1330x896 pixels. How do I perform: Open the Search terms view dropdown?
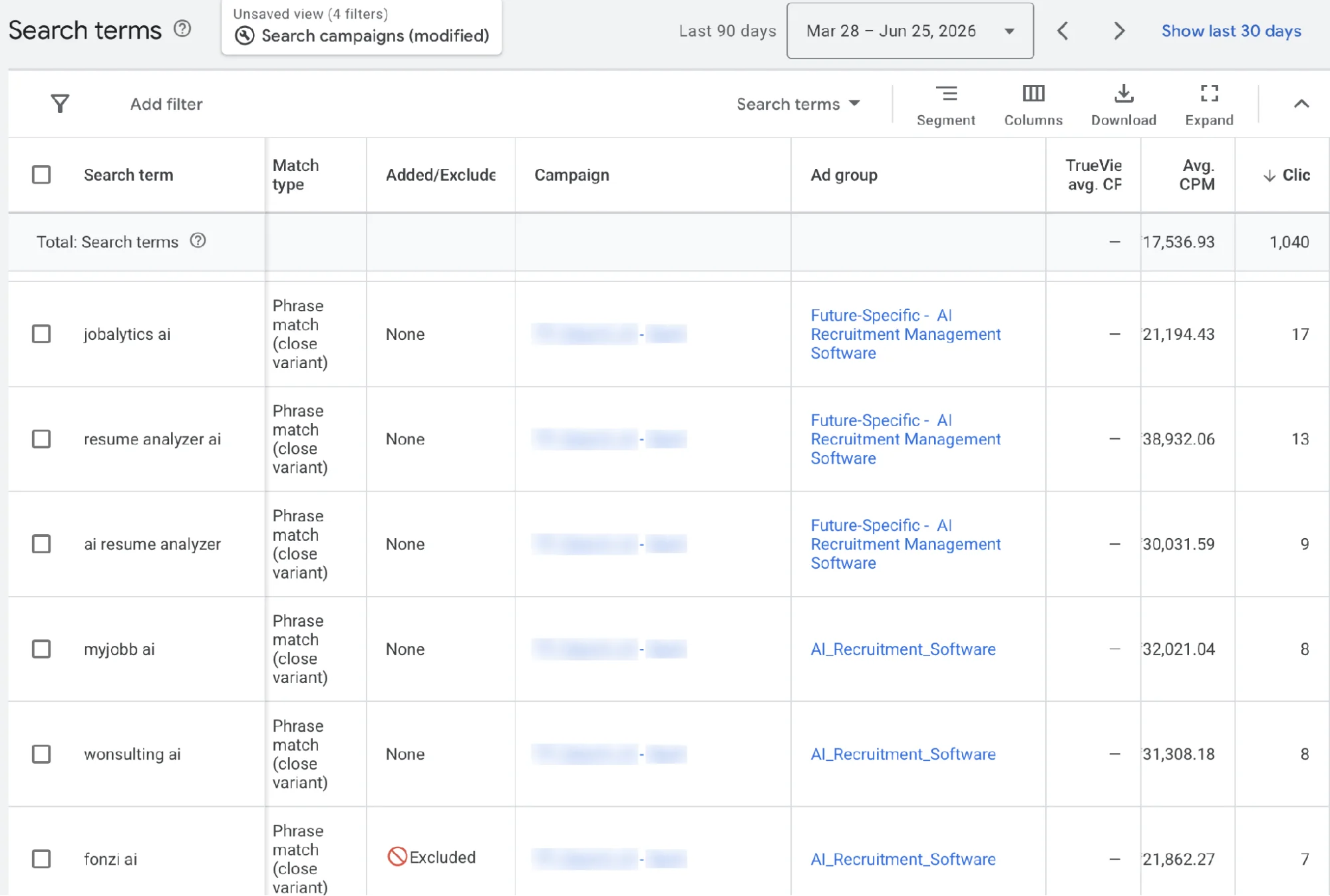[798, 104]
